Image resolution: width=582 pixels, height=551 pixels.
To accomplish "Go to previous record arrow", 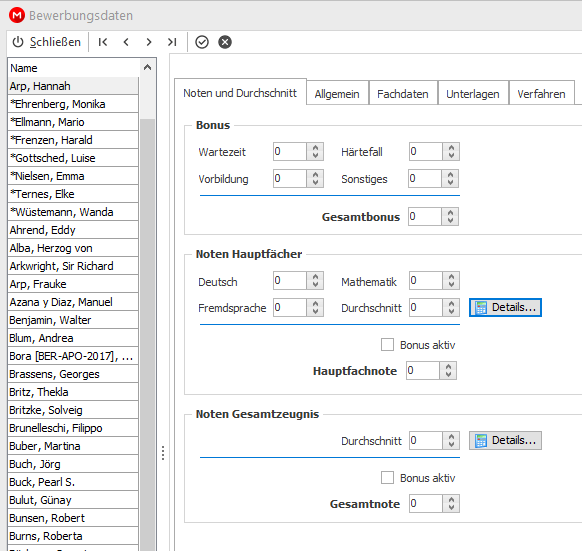I will (x=126, y=42).
